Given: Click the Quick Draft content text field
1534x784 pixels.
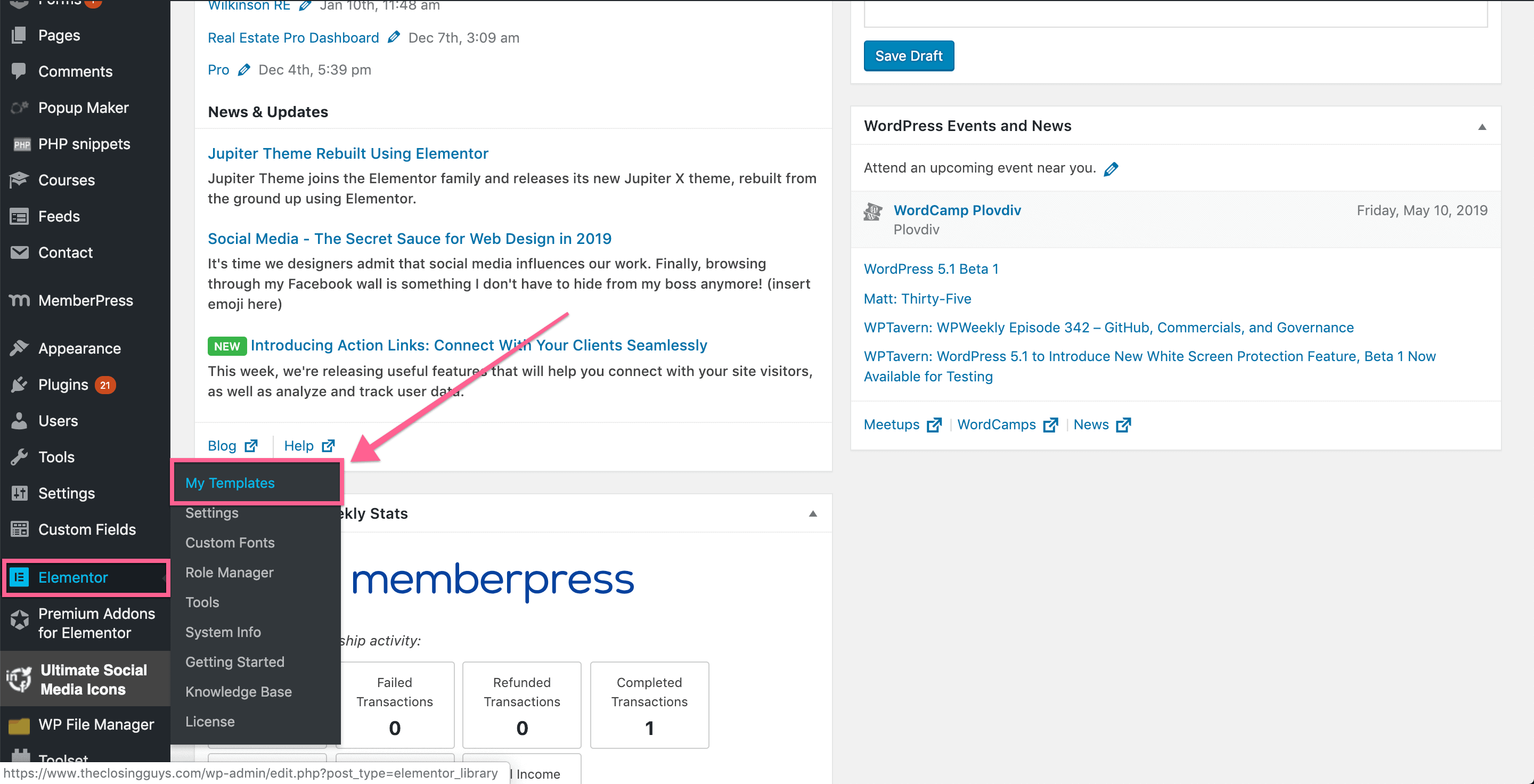Looking at the screenshot, I should point(1176,13).
